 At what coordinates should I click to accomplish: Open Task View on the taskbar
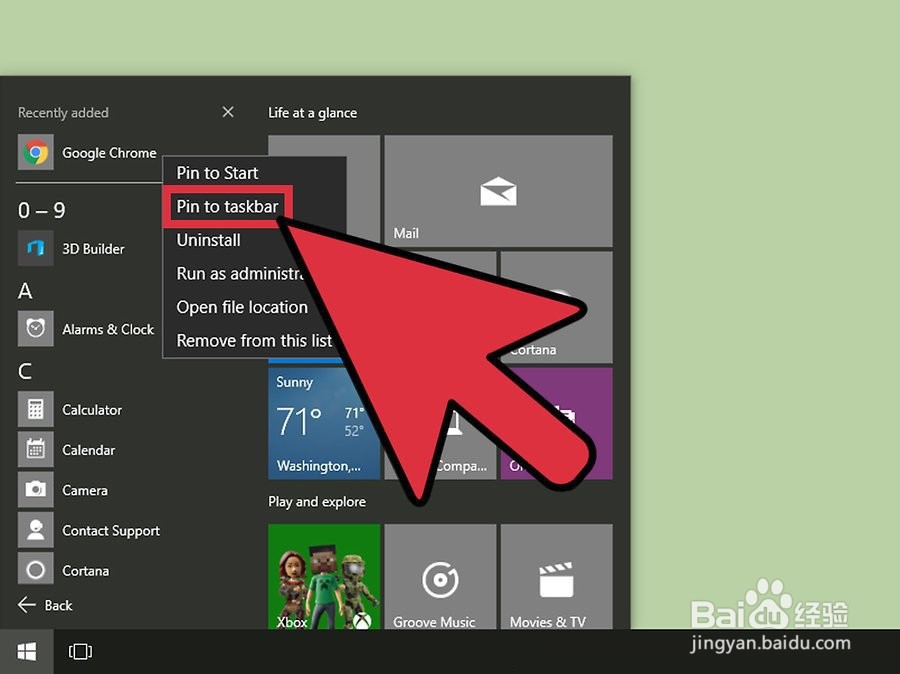[79, 651]
